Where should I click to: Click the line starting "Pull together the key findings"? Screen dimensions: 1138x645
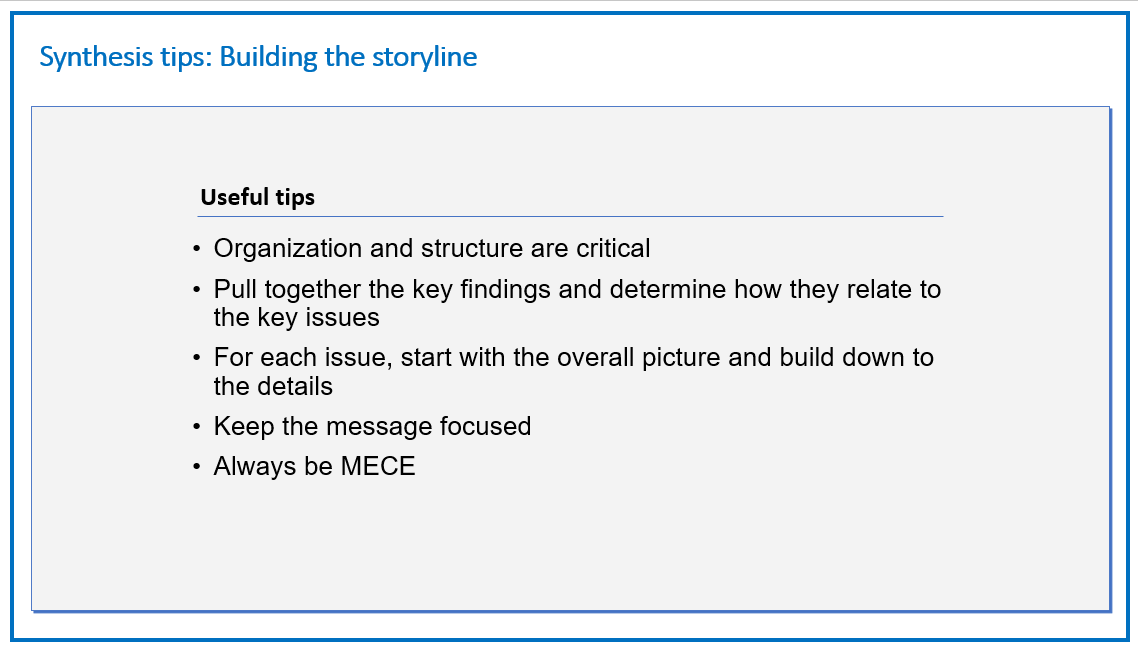tap(577, 289)
